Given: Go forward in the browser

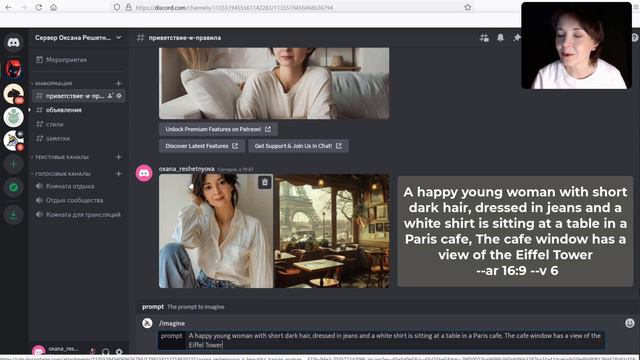Looking at the screenshot, I should coord(23,7).
